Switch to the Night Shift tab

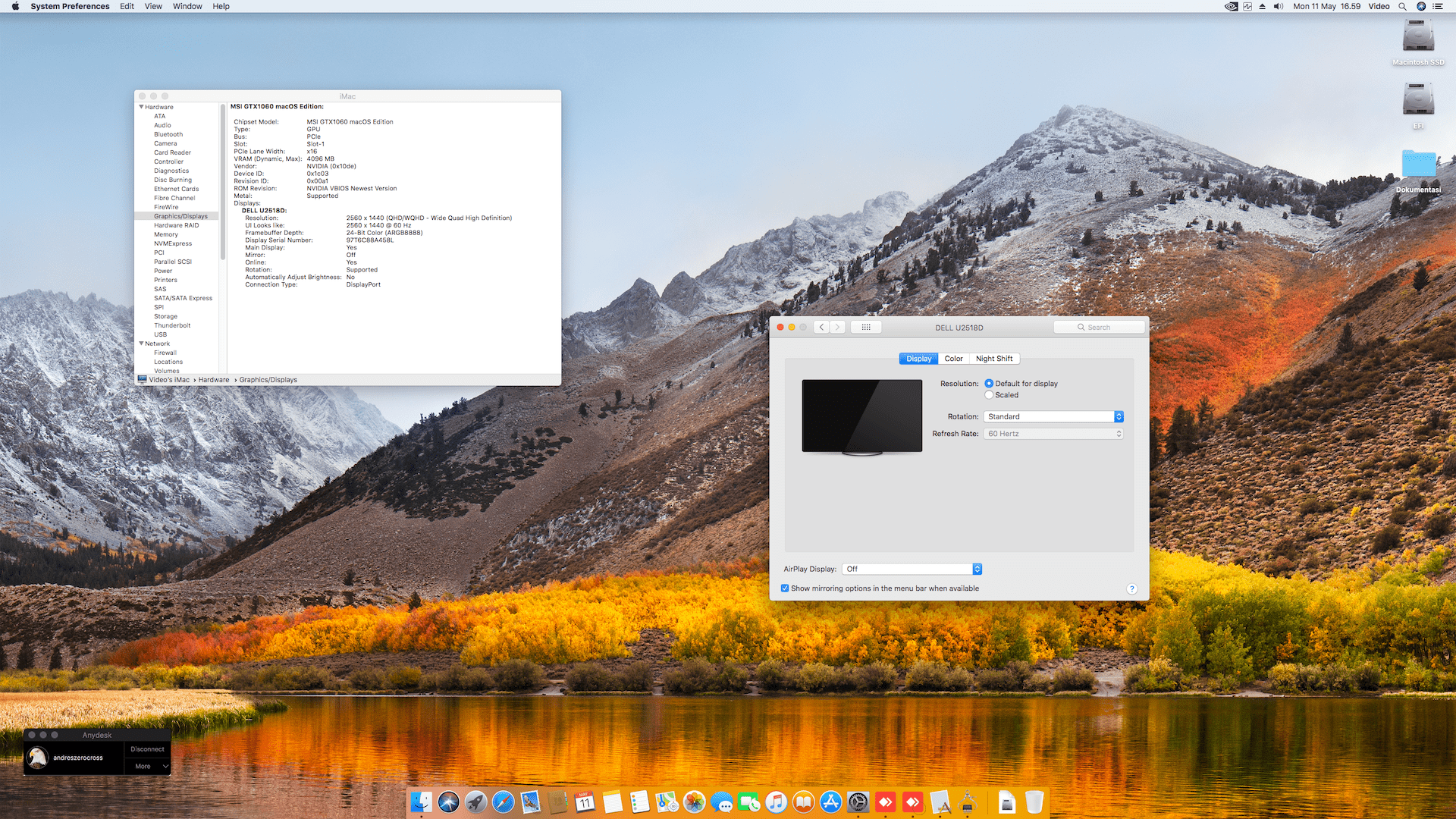993,359
